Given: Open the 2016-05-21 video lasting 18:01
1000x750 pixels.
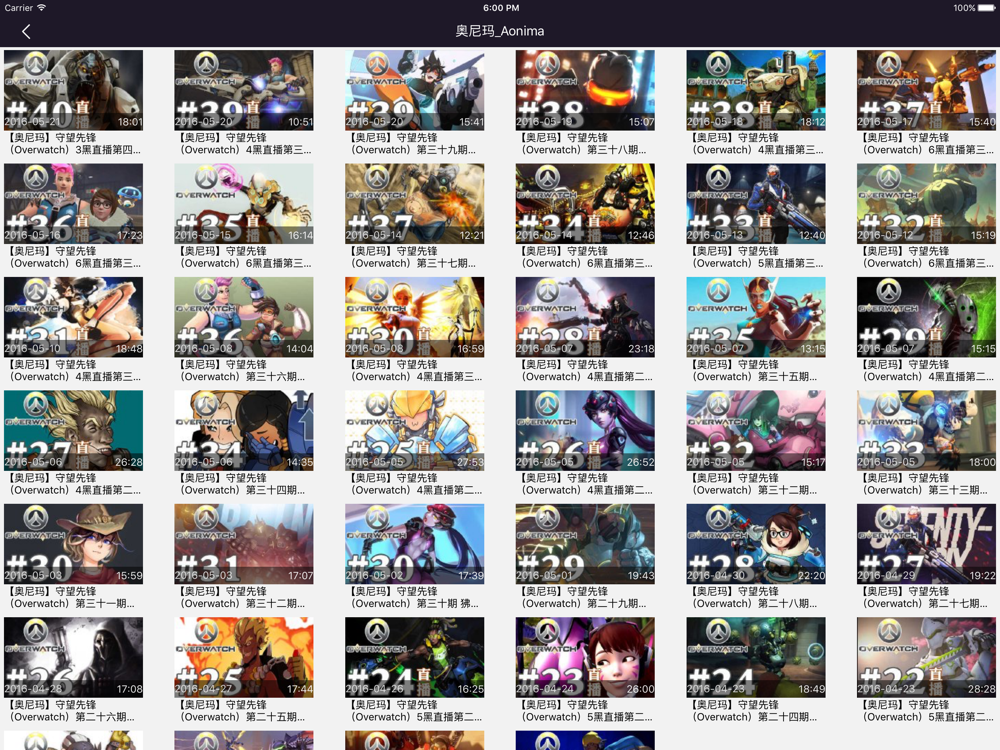Looking at the screenshot, I should (x=73, y=91).
